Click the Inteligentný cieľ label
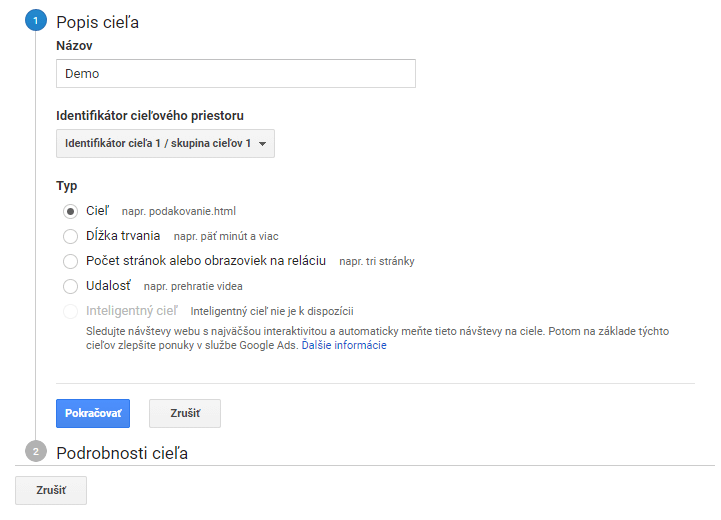This screenshot has width=721, height=520. click(x=132, y=311)
